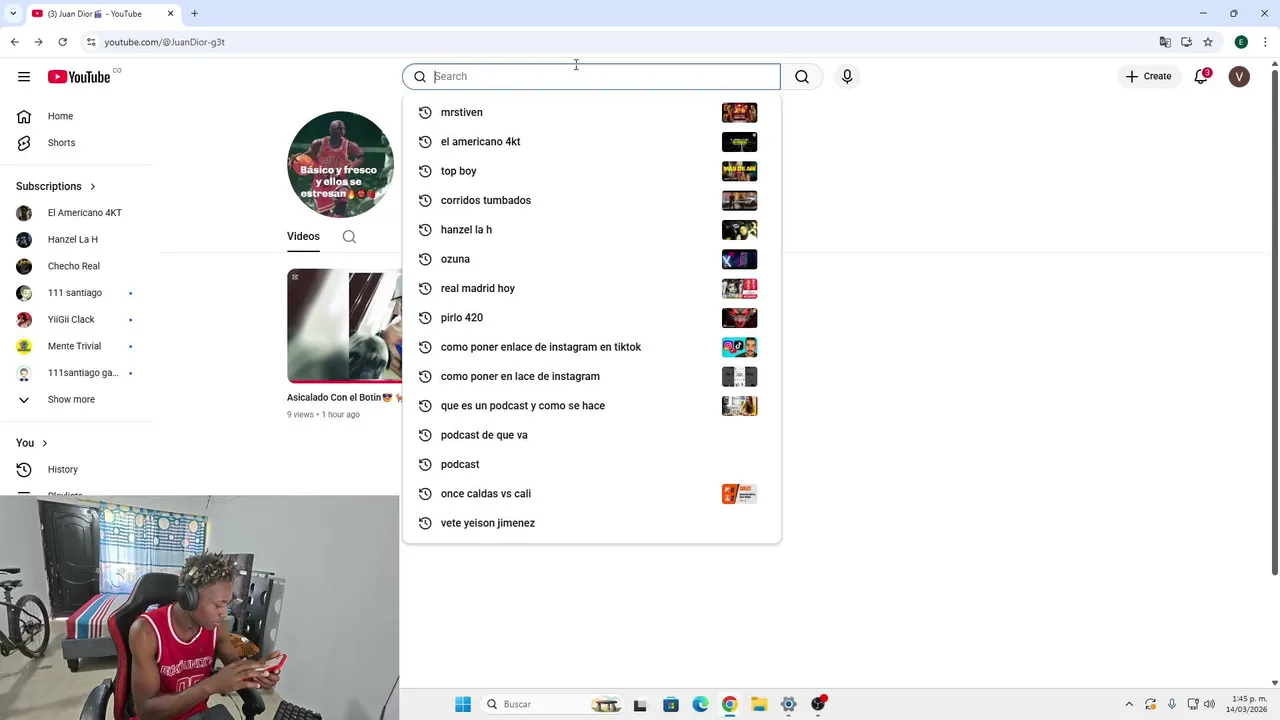Viewport: 1280px width, 720px height.
Task: Click the channel search magnifier icon
Action: coord(349,237)
